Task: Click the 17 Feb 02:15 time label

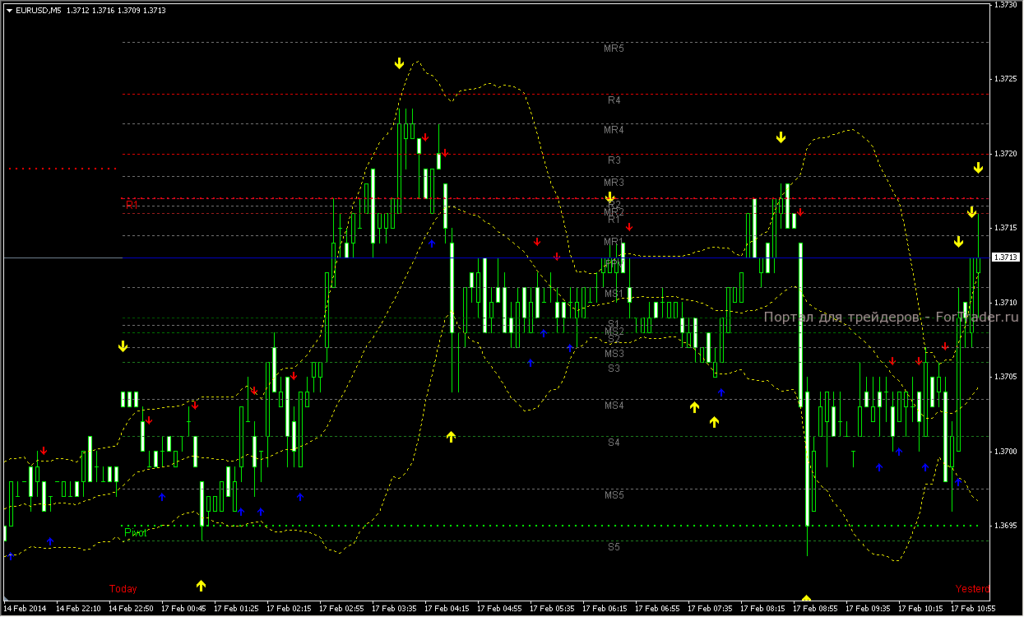Action: pyautogui.click(x=289, y=609)
